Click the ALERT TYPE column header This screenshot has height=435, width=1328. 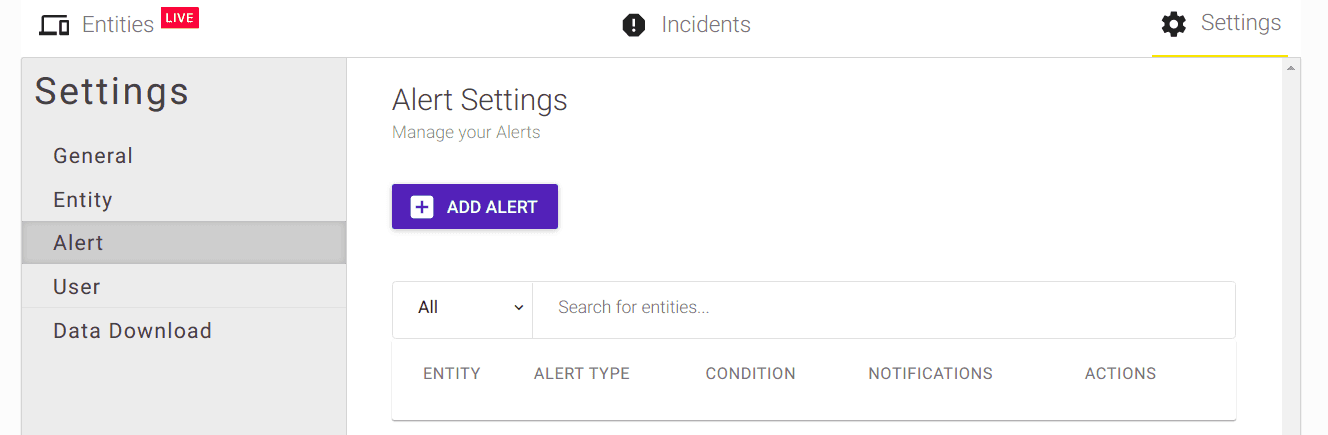[582, 374]
